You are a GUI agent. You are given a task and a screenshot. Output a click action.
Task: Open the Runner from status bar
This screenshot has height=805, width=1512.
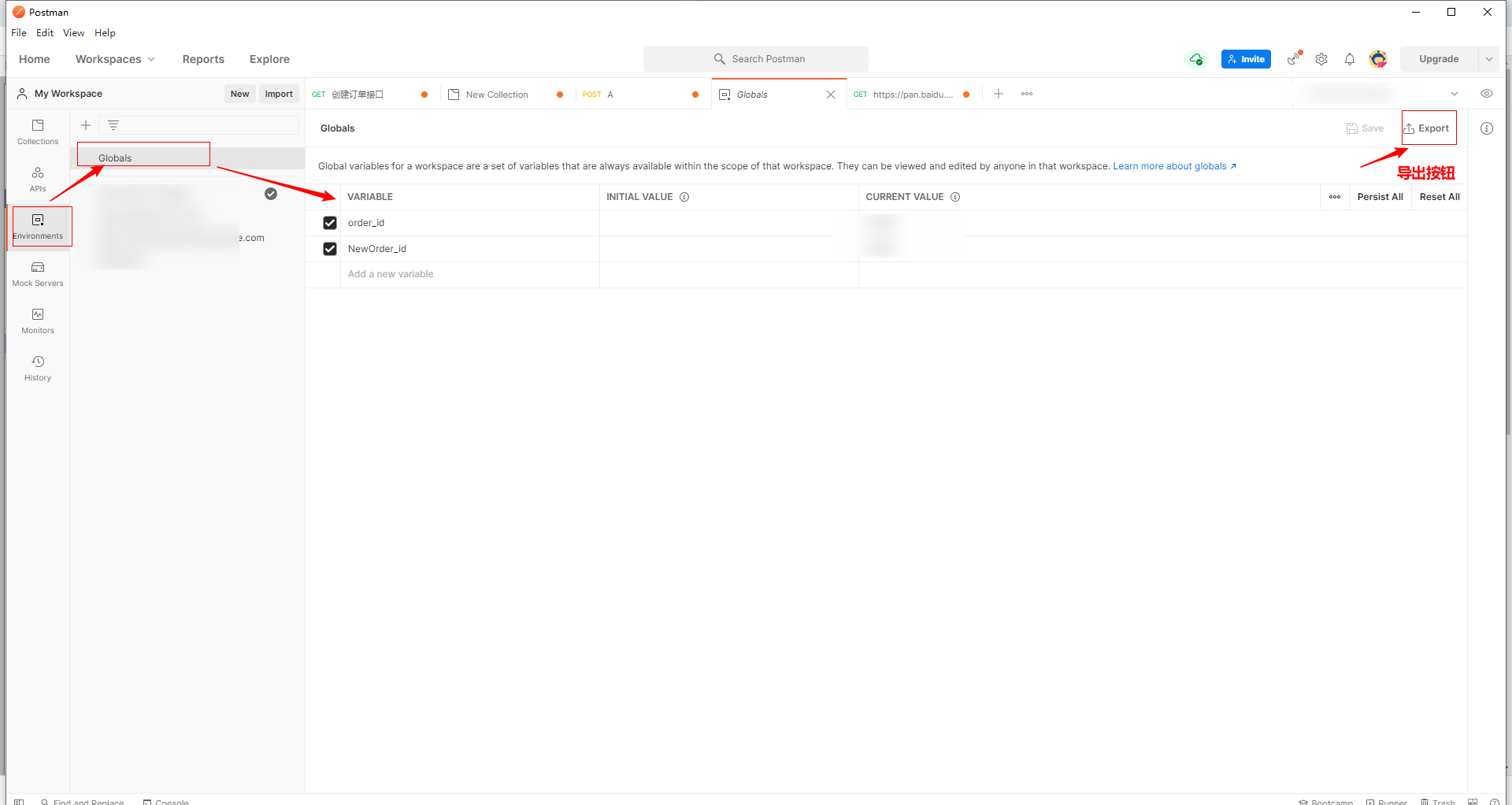coord(1387,802)
